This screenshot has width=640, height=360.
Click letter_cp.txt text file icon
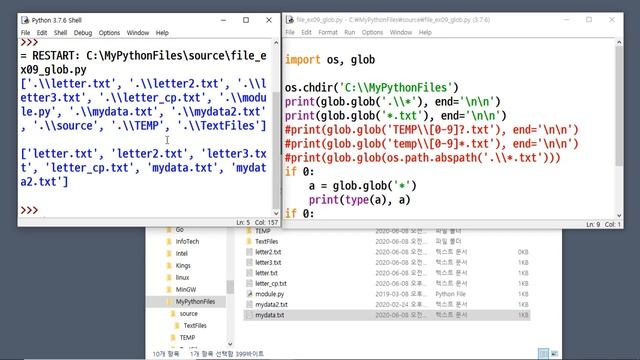[x=249, y=283]
